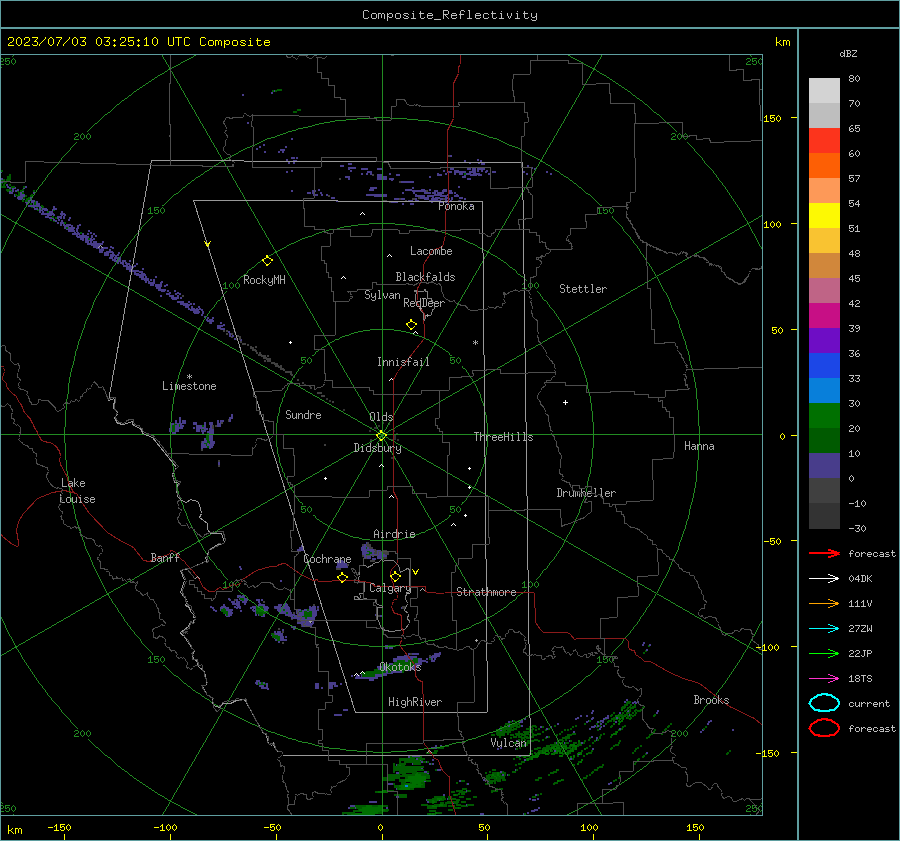This screenshot has width=900, height=841.
Task: Click the yellow diamond marker near Cochrane
Action: [x=343, y=577]
